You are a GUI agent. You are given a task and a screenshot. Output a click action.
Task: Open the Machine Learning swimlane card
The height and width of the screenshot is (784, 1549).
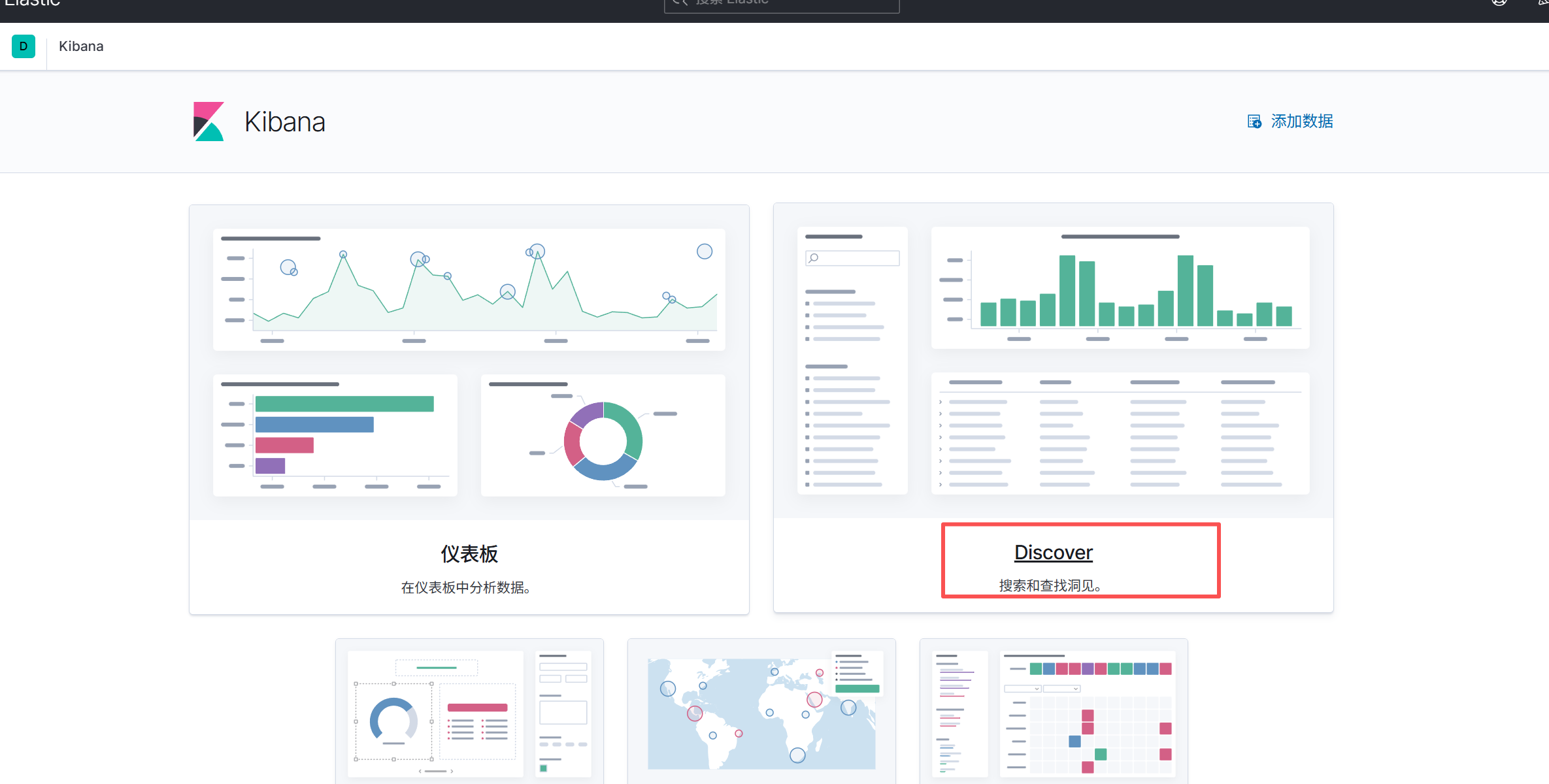point(1053,712)
